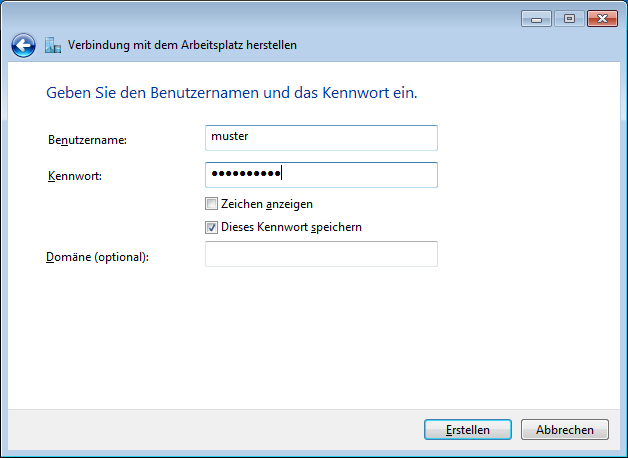Click the Benutzername: label
The image size is (628, 458).
click(x=87, y=140)
